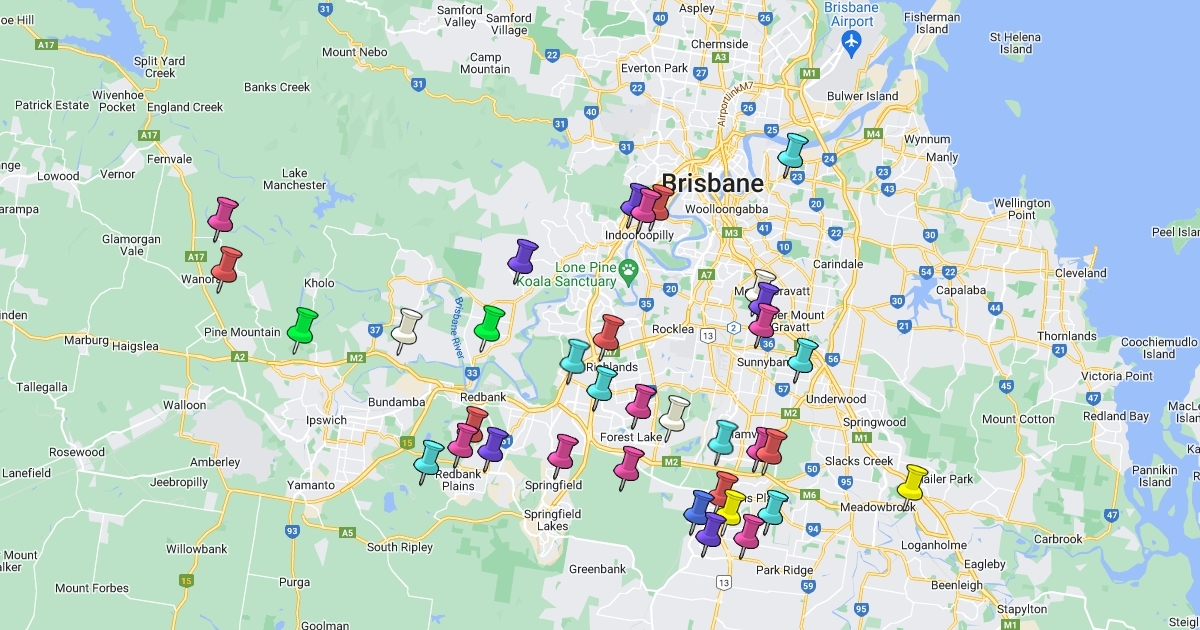Click the white pin east of Forest Lake
The width and height of the screenshot is (1200, 630).
tap(675, 413)
